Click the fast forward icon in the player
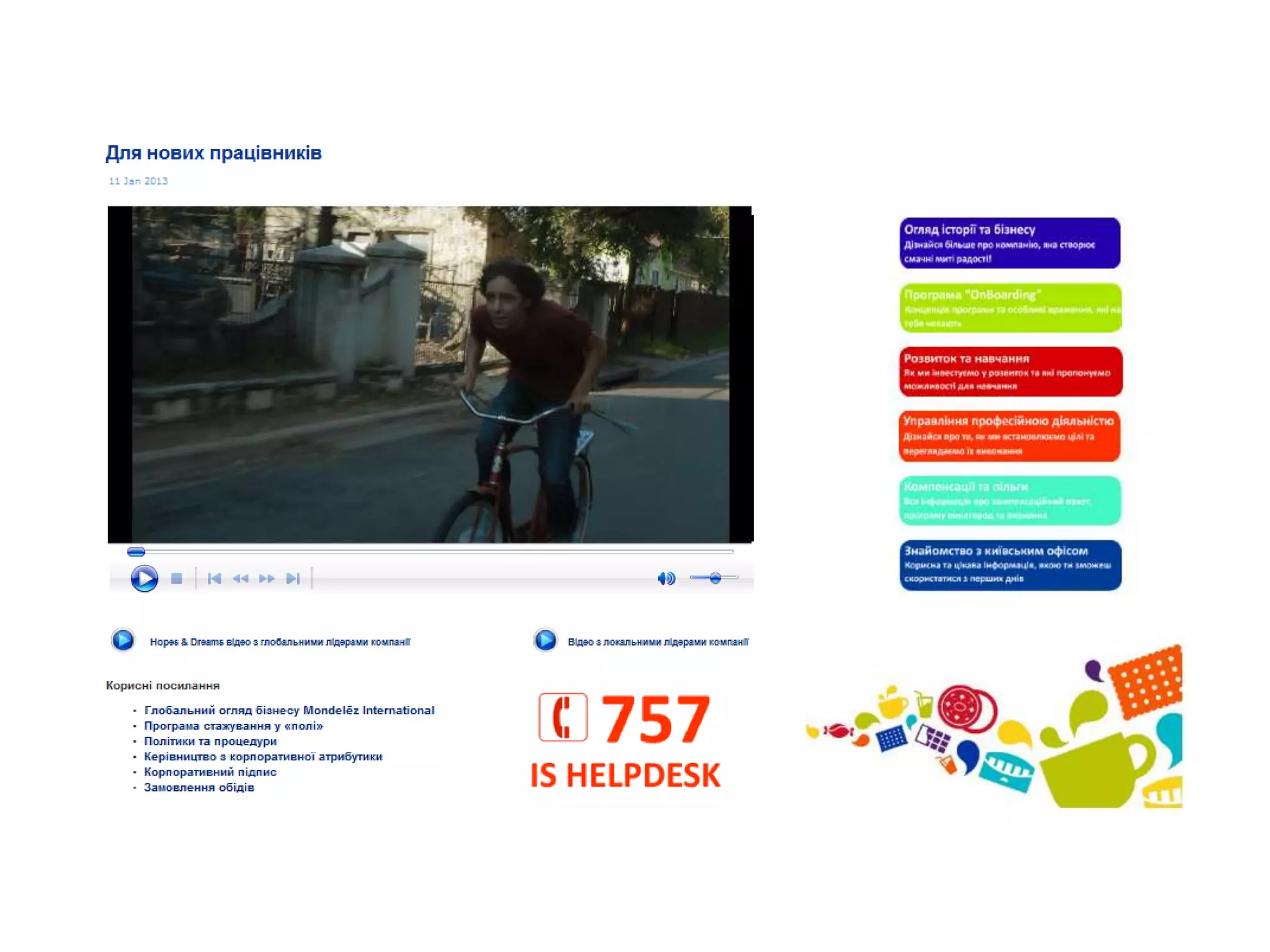This screenshot has width=1270, height=952. point(267,578)
